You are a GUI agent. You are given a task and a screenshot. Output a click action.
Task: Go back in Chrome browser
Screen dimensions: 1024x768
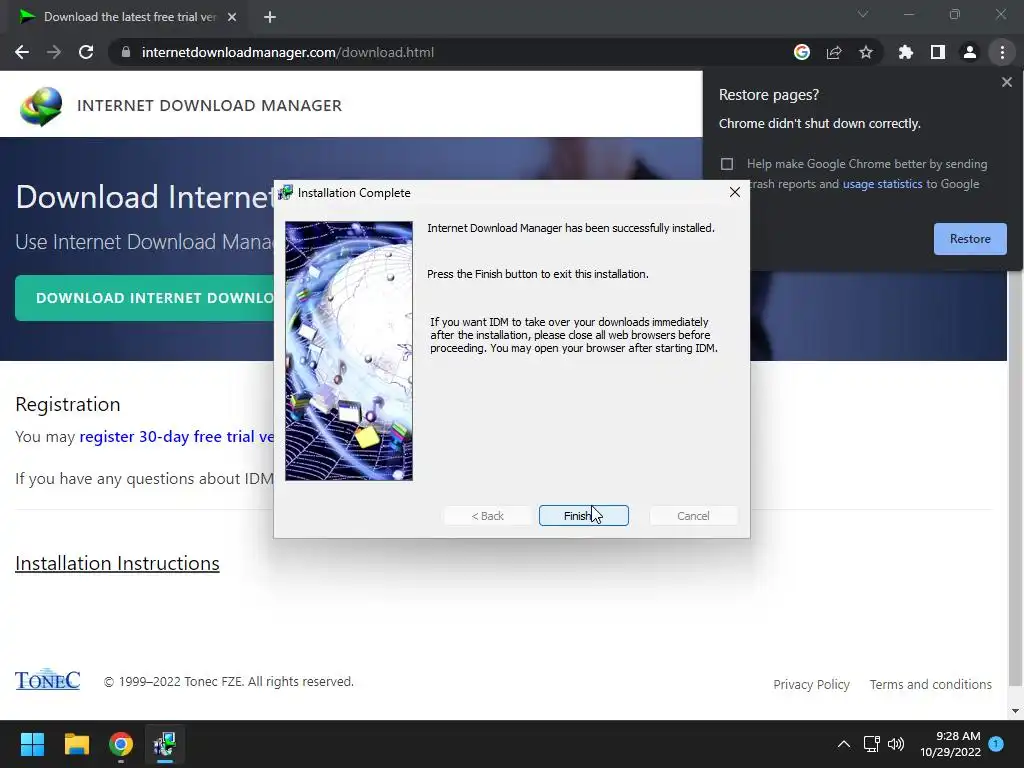[x=22, y=52]
